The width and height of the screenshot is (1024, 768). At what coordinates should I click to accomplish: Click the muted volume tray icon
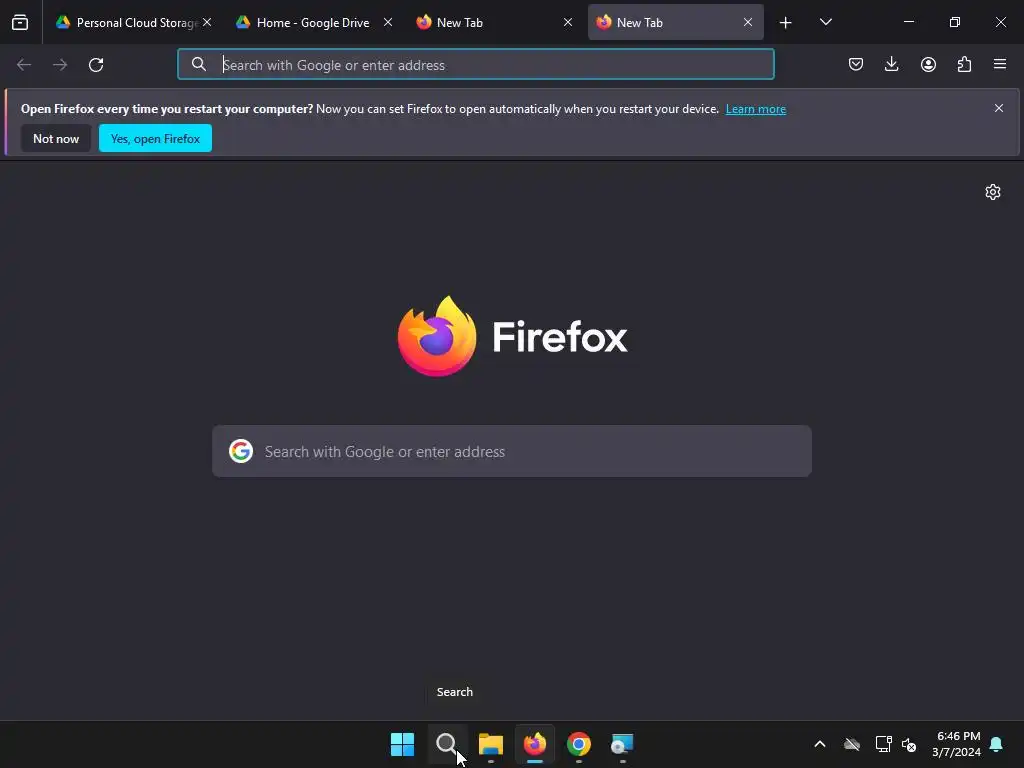(x=908, y=744)
